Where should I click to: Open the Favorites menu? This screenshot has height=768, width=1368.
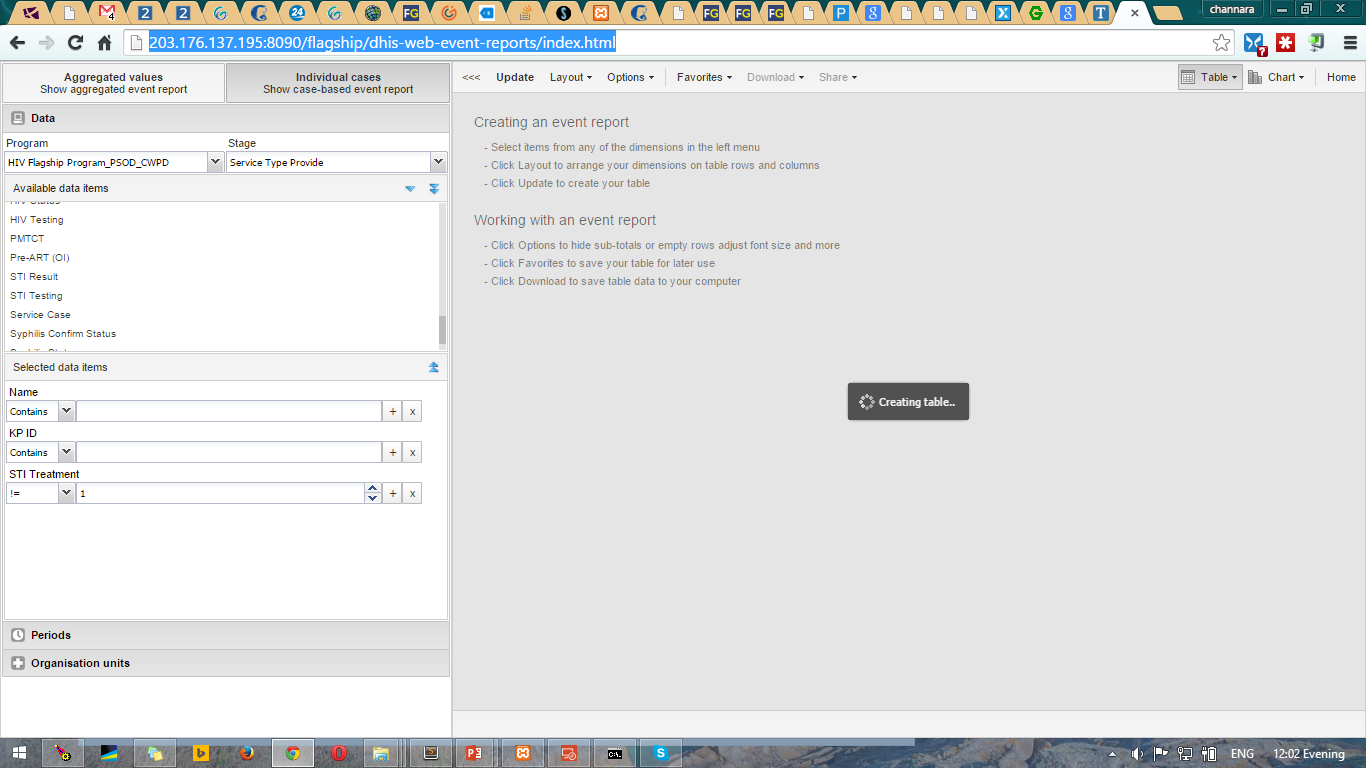coord(704,77)
